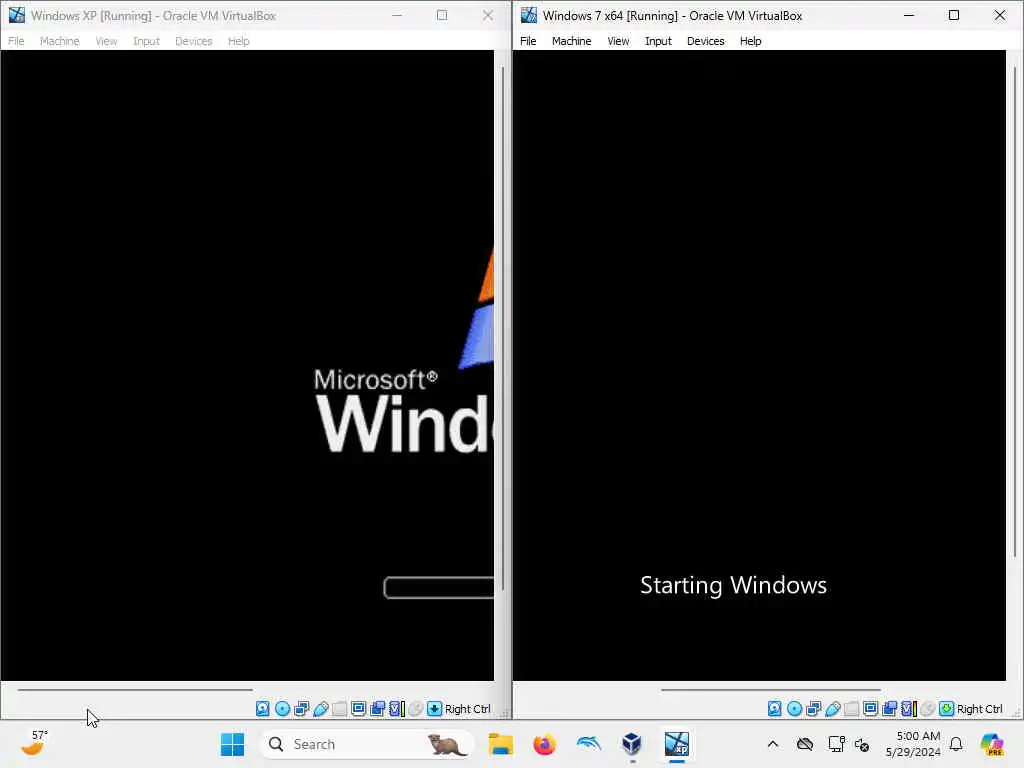The width and height of the screenshot is (1024, 768).
Task: Open the Windows Start menu
Action: pos(232,744)
